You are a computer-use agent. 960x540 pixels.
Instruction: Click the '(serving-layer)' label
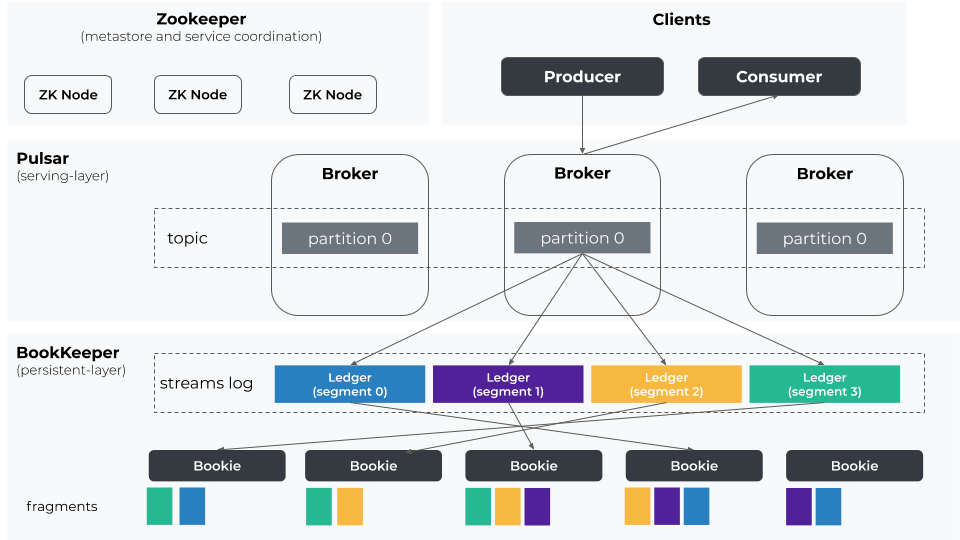62,176
